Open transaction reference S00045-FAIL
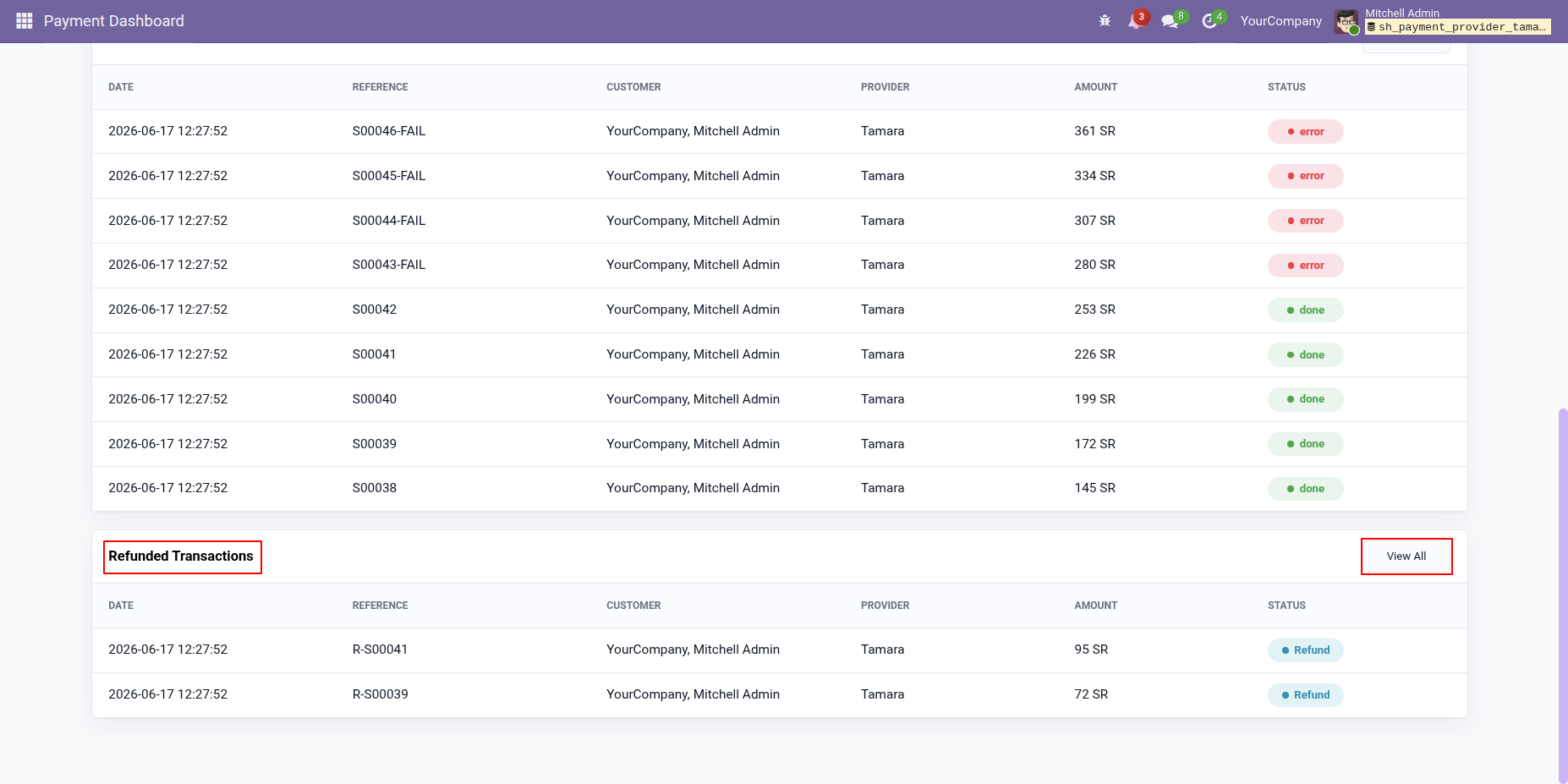 [389, 176]
